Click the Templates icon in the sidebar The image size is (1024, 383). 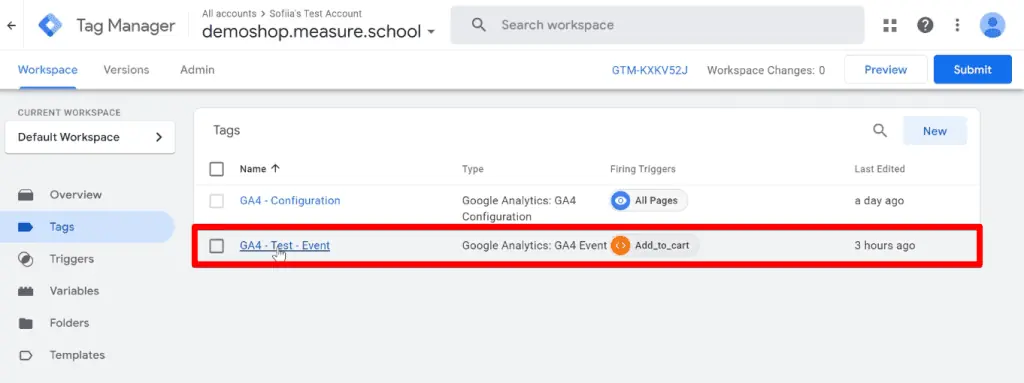pos(25,355)
